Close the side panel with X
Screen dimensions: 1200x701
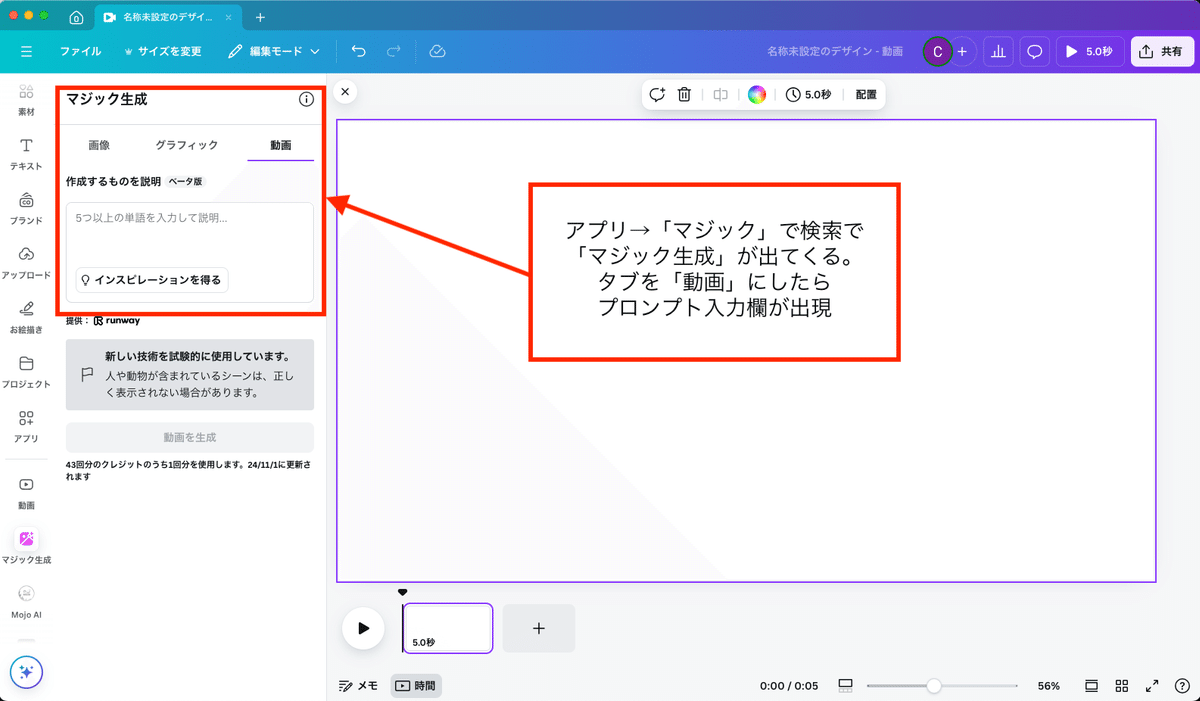[x=345, y=92]
